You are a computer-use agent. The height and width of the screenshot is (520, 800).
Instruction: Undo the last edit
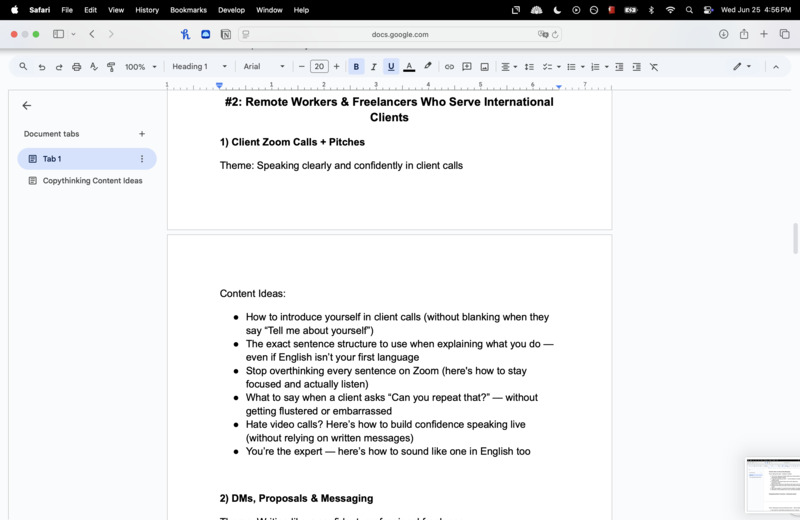[42, 67]
